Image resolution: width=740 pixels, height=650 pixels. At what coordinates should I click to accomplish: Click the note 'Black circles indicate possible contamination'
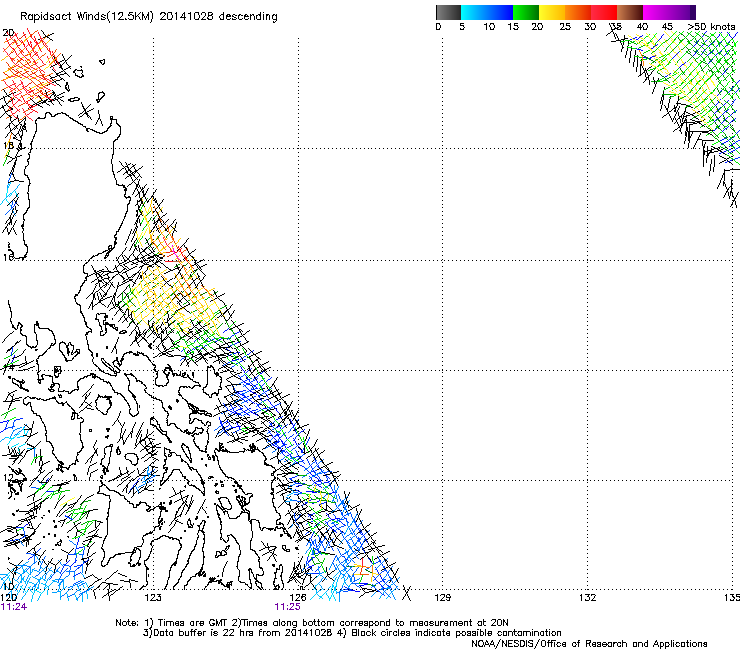[456, 633]
